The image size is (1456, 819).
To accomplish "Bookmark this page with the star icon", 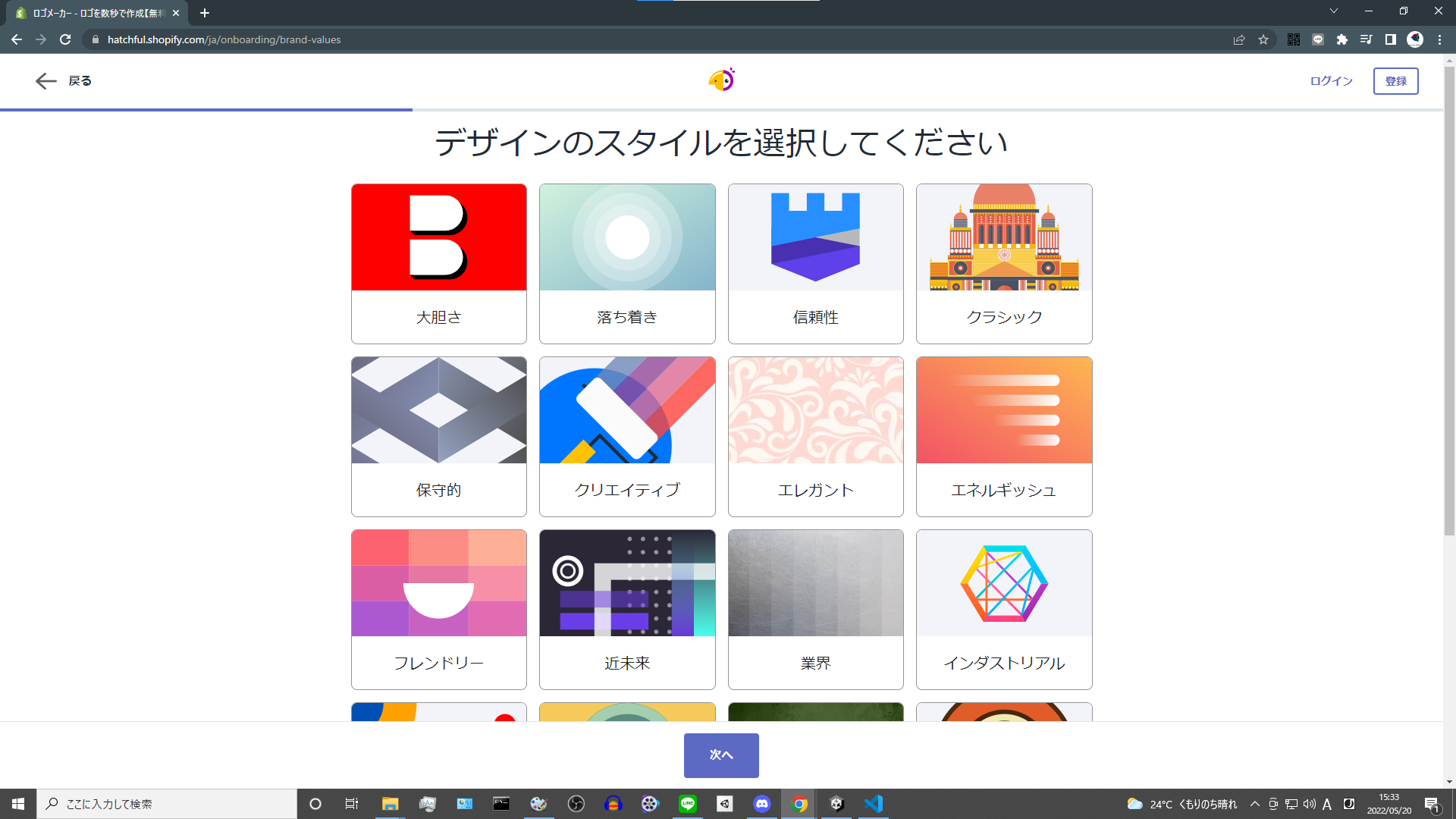I will point(1263,39).
